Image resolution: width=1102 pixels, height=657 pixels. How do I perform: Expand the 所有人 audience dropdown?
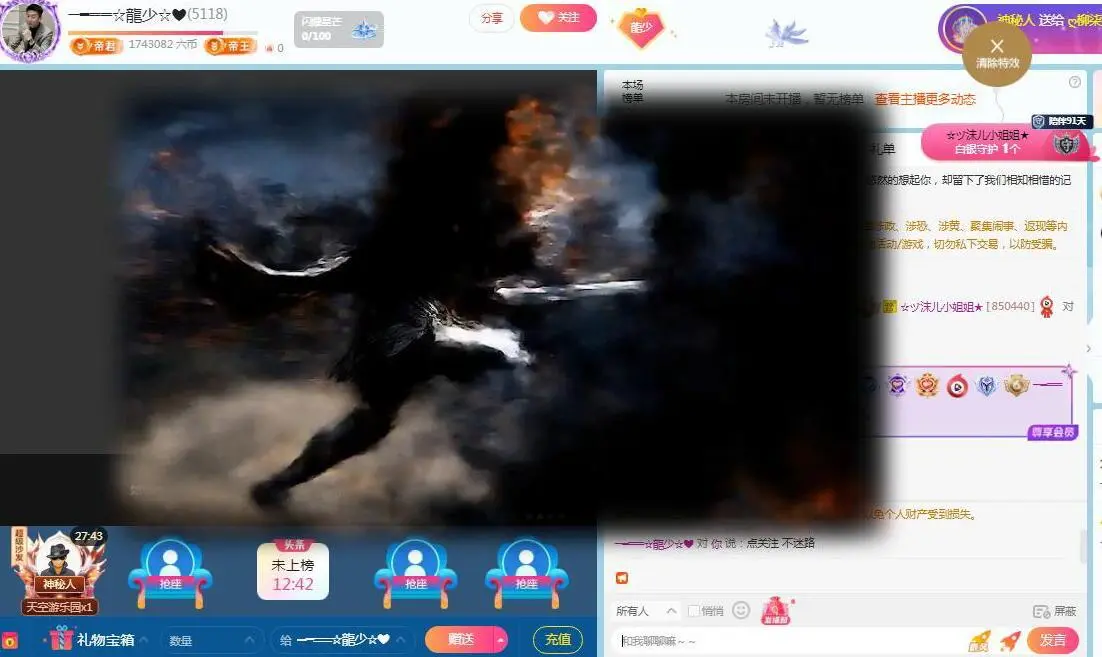646,611
